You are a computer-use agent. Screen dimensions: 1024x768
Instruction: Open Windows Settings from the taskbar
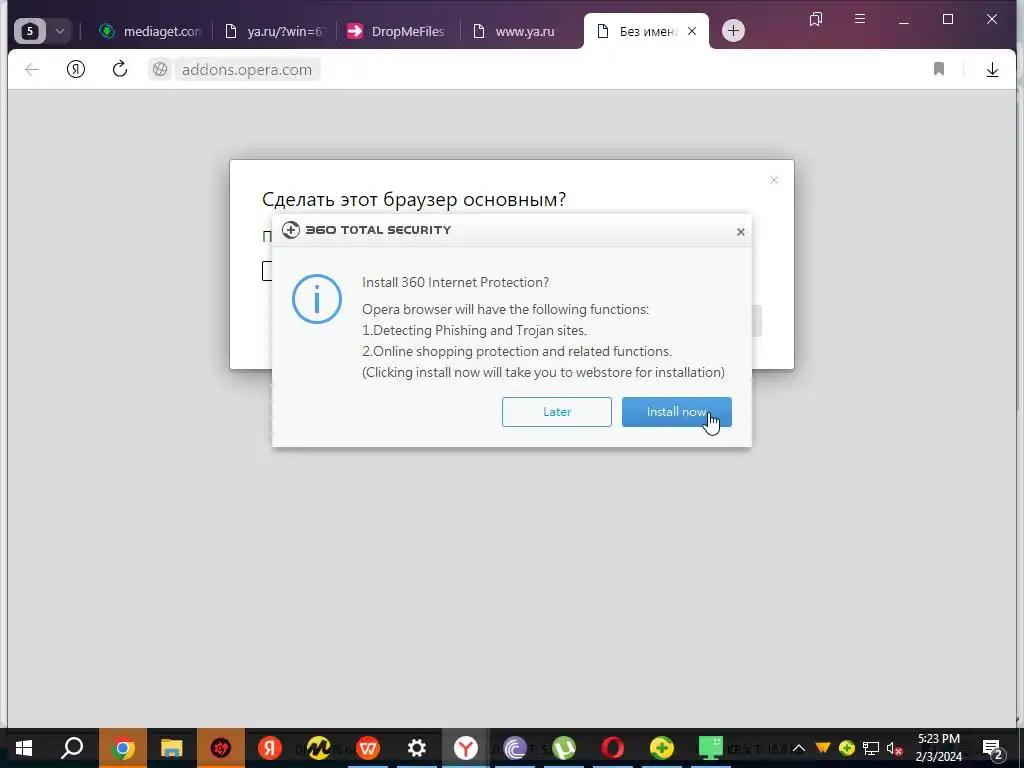pos(417,748)
